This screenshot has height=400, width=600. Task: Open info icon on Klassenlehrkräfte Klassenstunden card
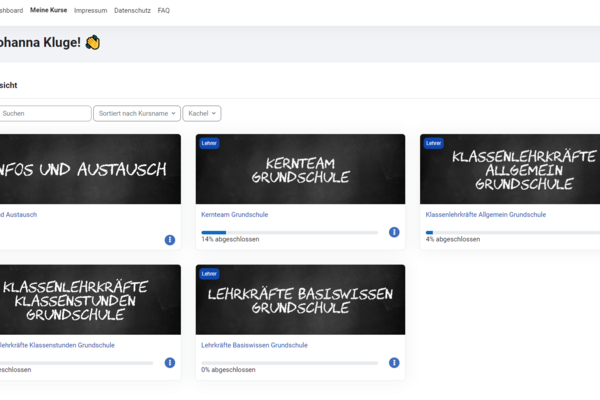[x=170, y=362]
